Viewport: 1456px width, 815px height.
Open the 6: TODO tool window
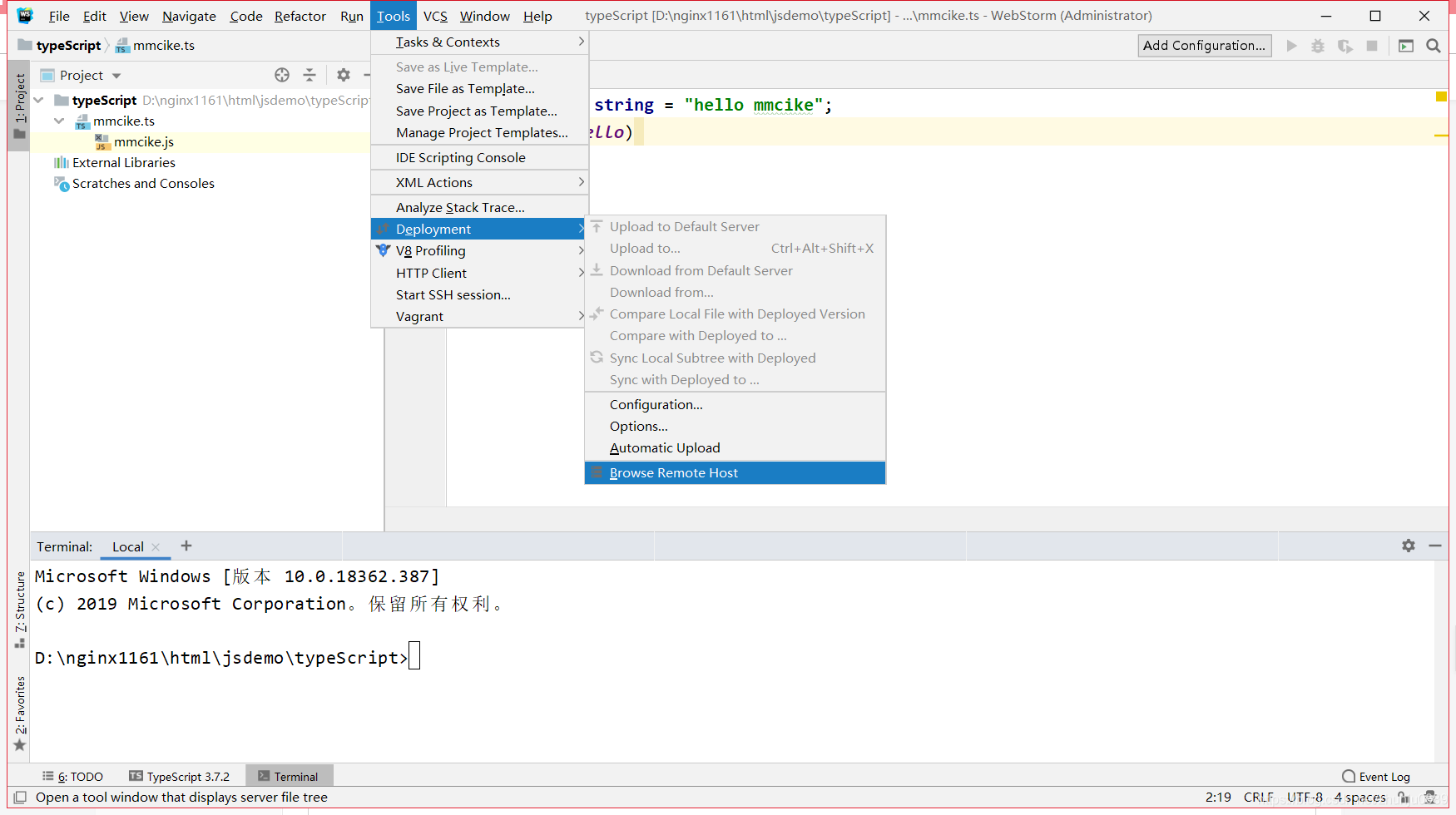click(x=73, y=777)
